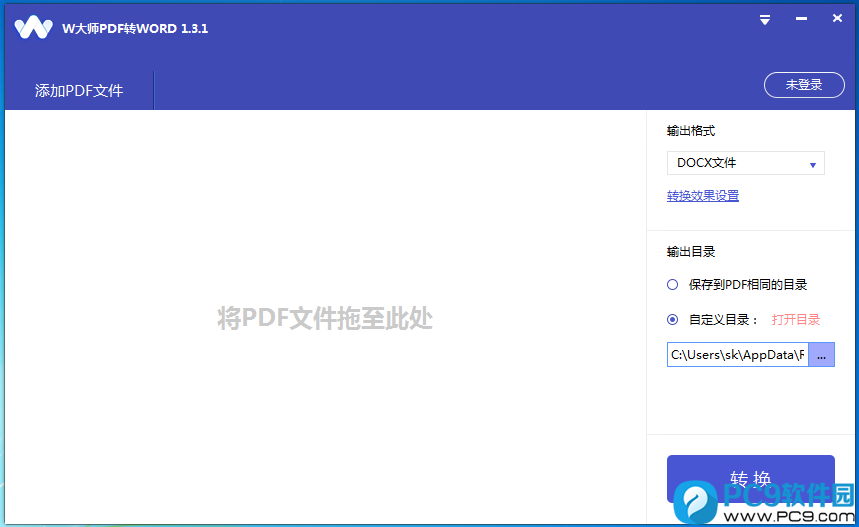Open the title bar dropdown menu icon
The height and width of the screenshot is (527, 859).
pyautogui.click(x=765, y=20)
